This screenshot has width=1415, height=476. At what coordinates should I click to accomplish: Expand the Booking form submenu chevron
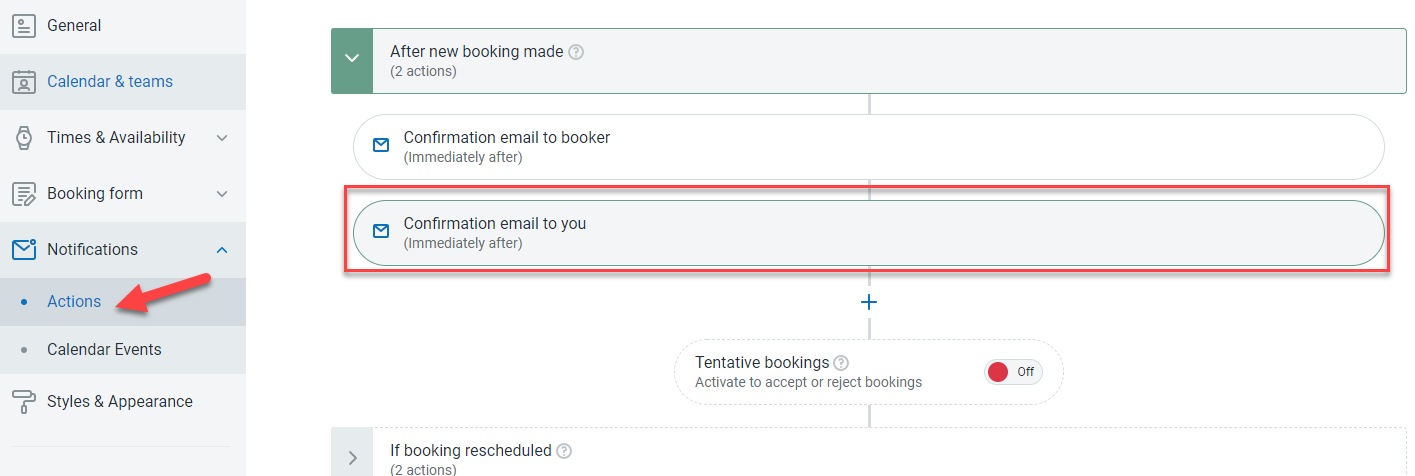coord(222,194)
